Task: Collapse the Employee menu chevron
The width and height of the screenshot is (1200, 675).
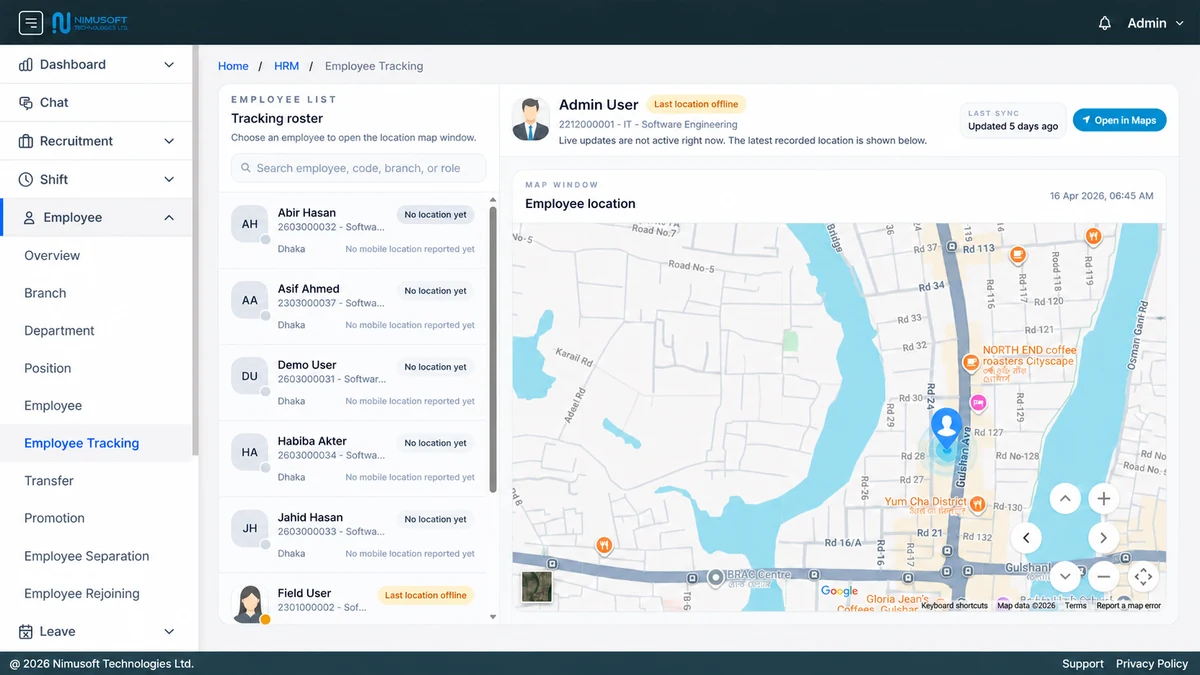Action: (169, 217)
